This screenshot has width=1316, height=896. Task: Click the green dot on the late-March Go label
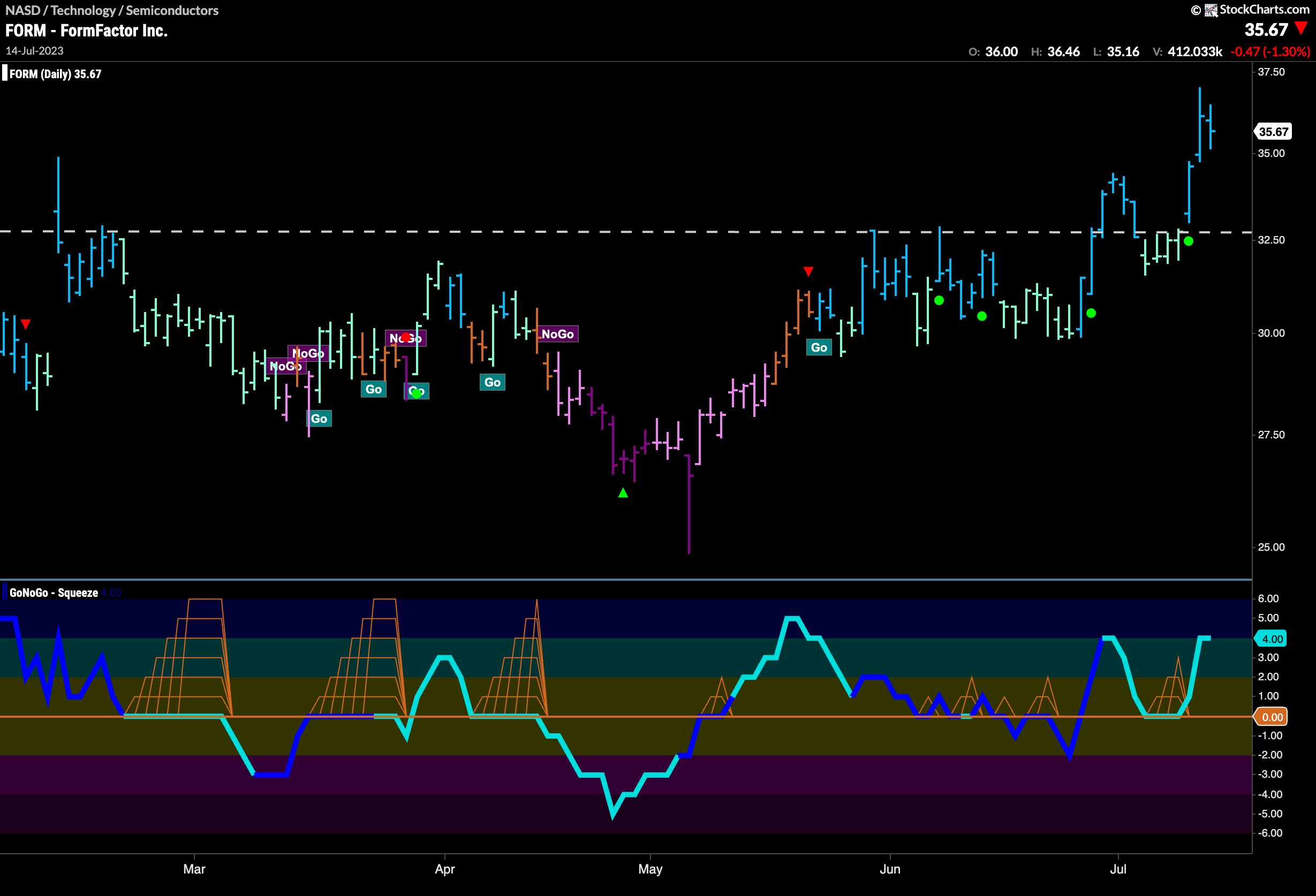(417, 393)
